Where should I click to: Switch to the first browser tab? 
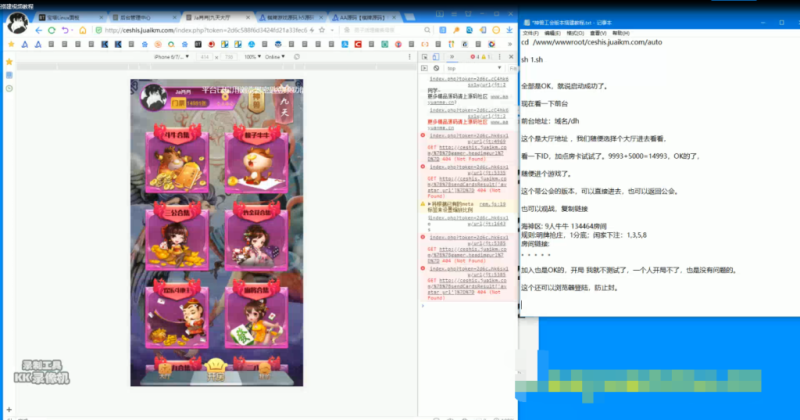point(54,15)
